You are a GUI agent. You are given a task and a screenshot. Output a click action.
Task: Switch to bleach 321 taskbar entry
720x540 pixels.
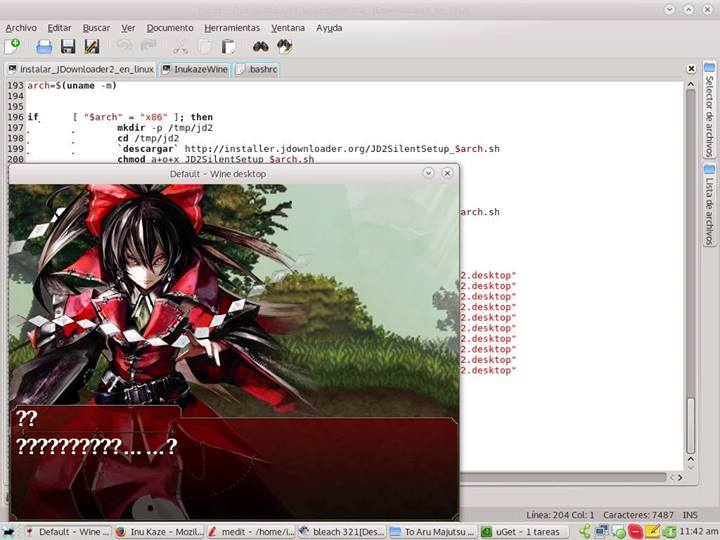342,532
